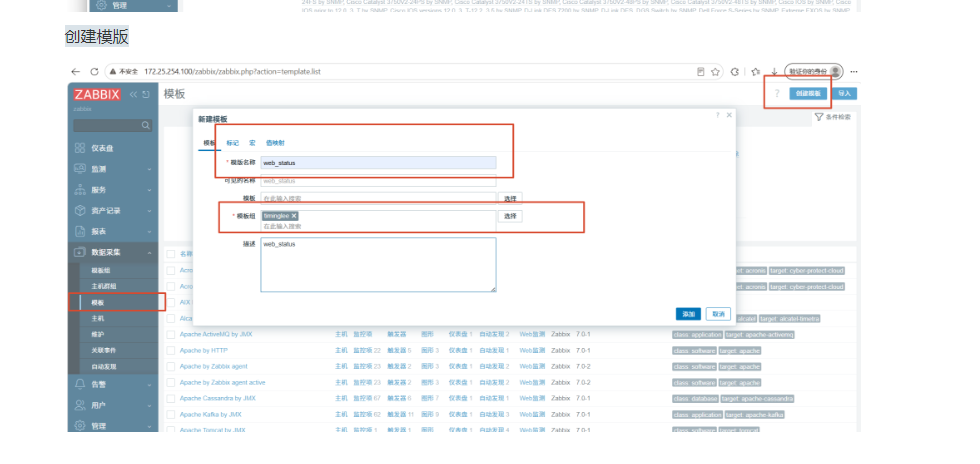Click the 用户 people icon in sidebar
This screenshot has width=980, height=464.
[79, 405]
